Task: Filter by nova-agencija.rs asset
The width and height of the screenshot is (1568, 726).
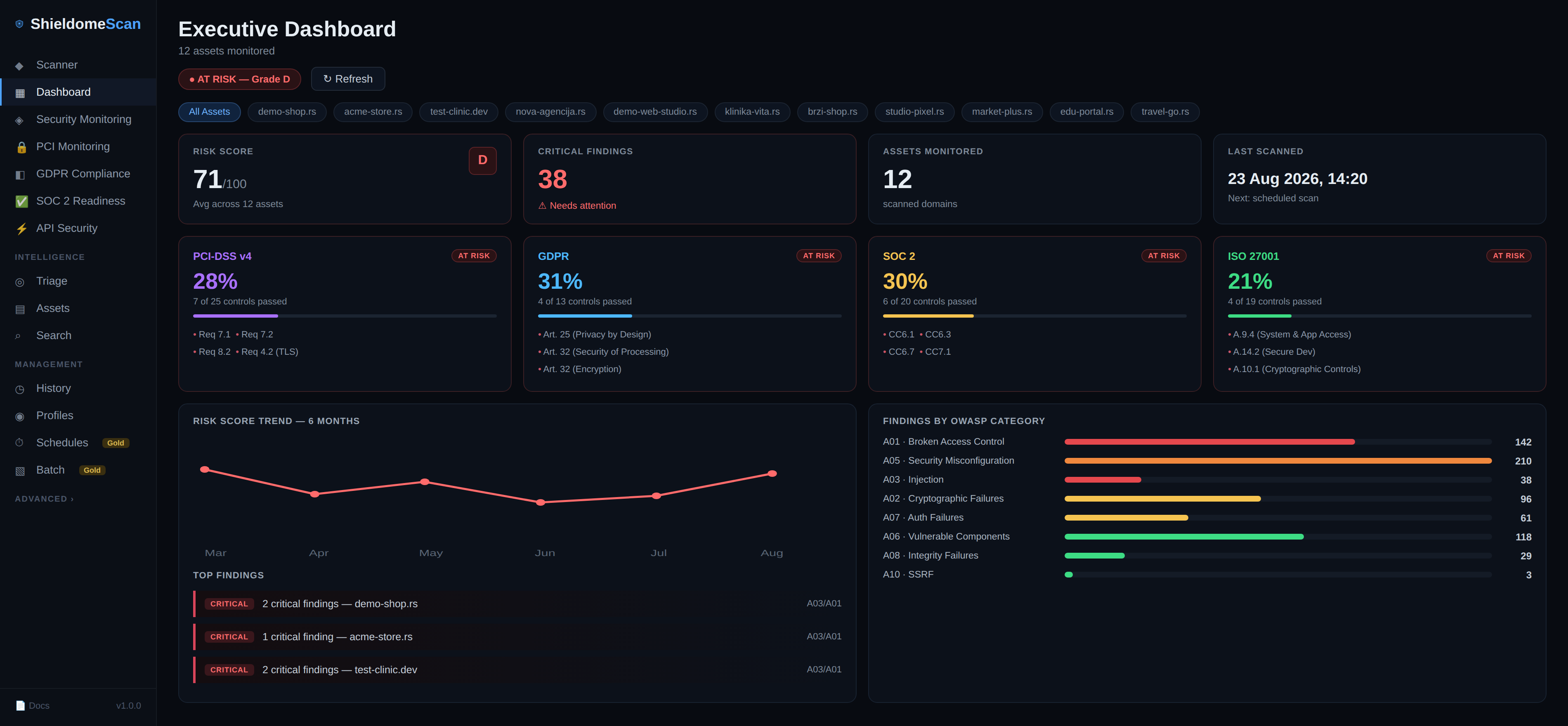Action: 550,112
